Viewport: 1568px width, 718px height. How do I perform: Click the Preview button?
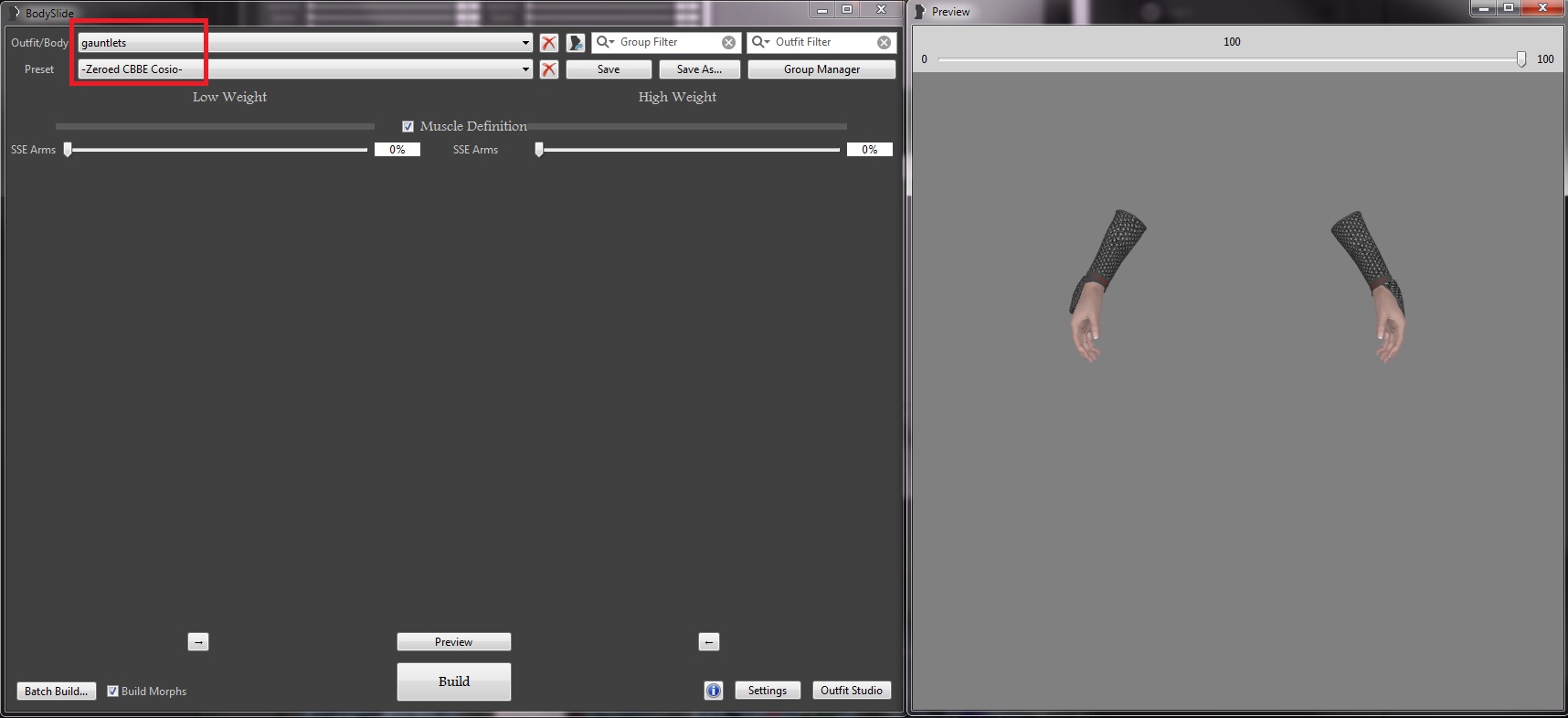(454, 642)
